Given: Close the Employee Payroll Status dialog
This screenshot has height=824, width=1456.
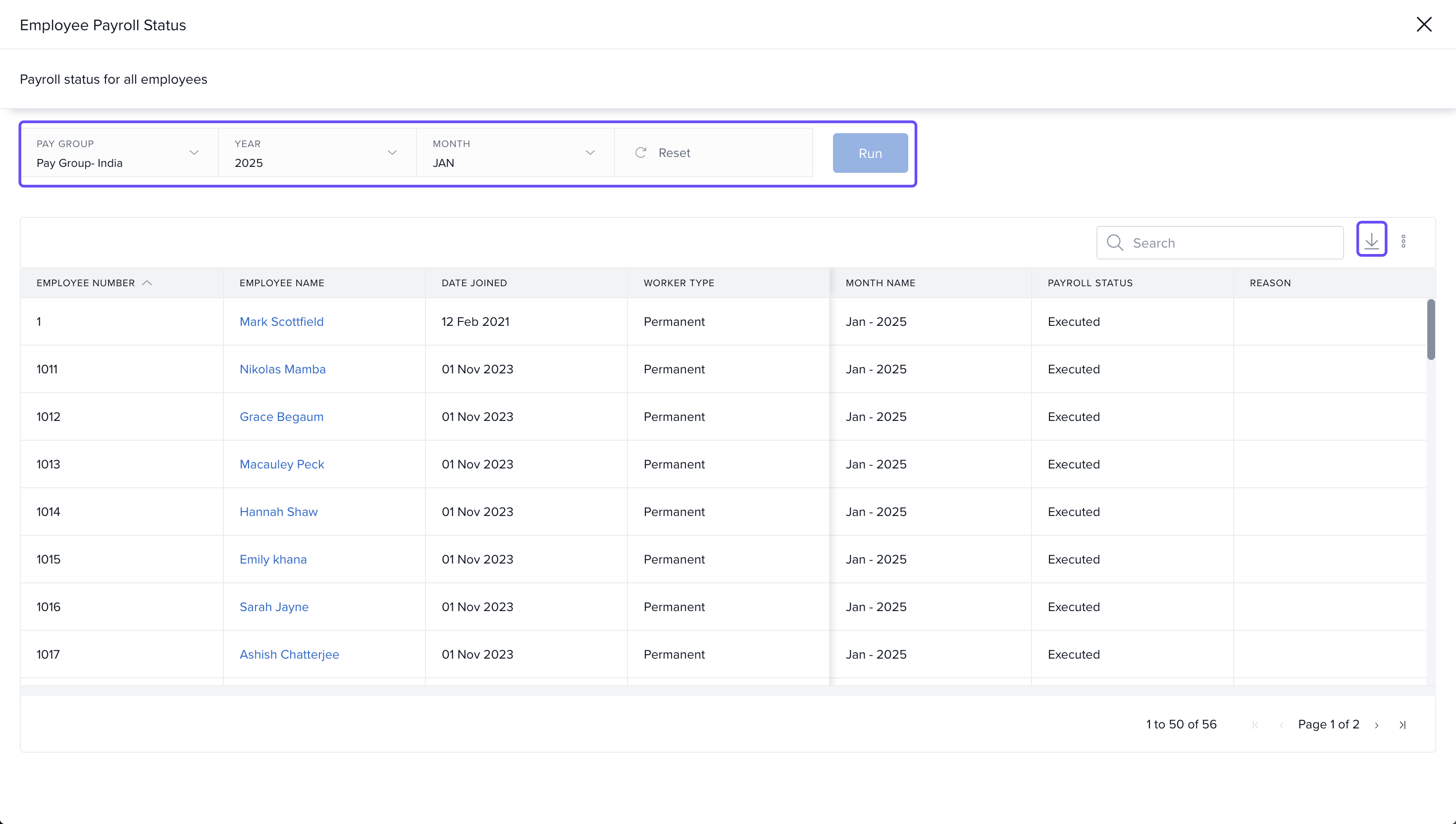Looking at the screenshot, I should tap(1424, 24).
